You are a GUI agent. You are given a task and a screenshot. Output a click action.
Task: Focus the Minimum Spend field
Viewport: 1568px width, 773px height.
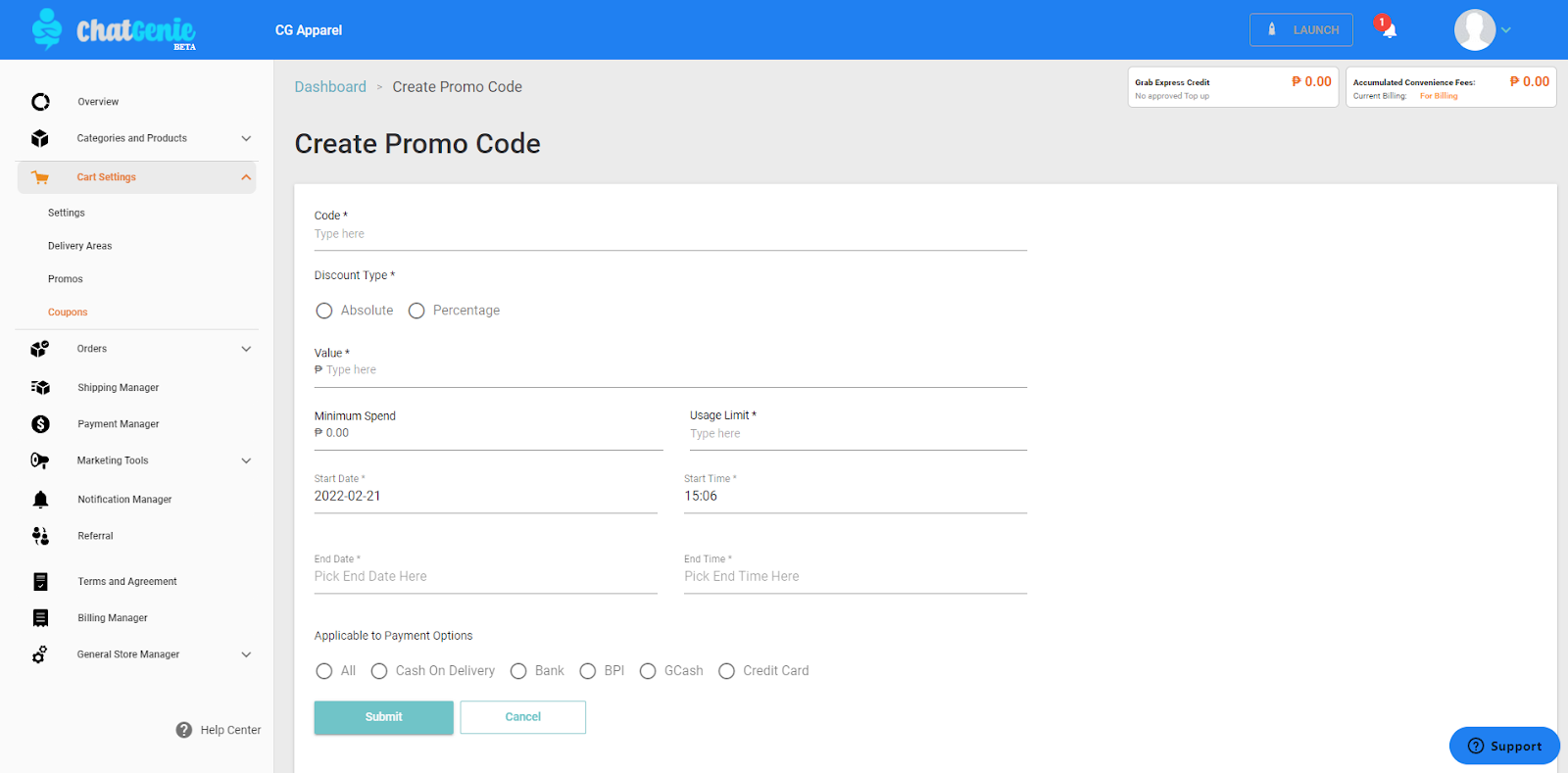(489, 433)
